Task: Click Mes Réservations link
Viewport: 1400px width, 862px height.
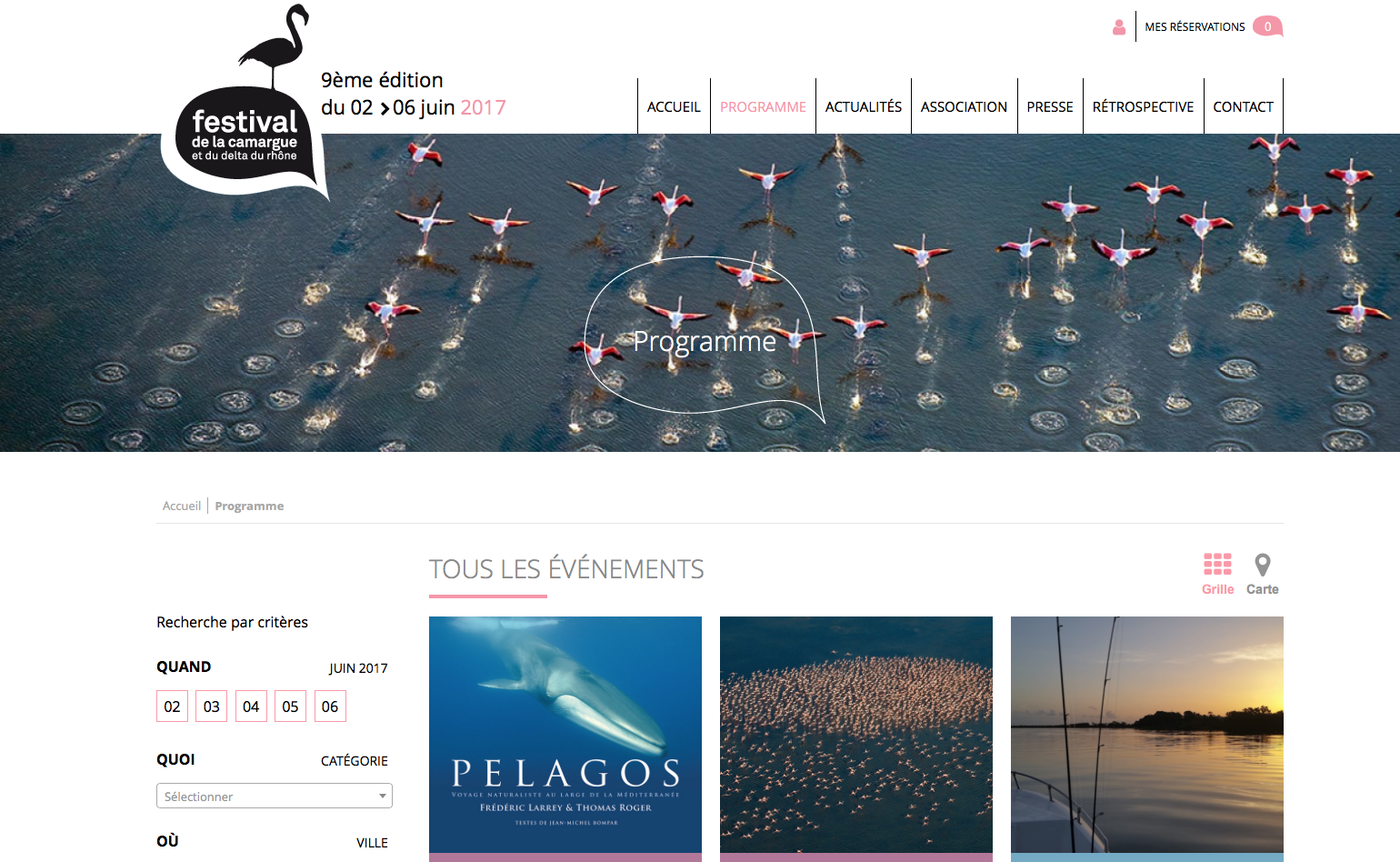Action: click(1195, 27)
